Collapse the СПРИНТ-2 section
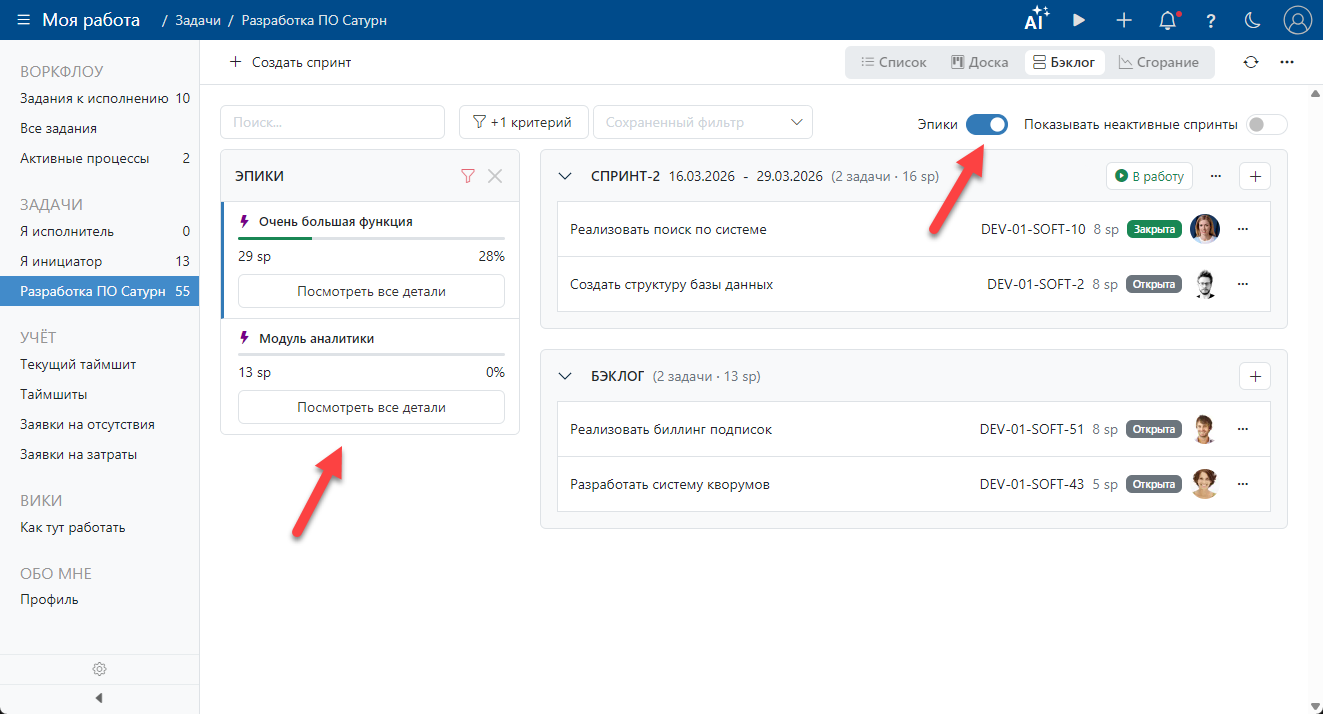The height and width of the screenshot is (714, 1323). pos(565,176)
